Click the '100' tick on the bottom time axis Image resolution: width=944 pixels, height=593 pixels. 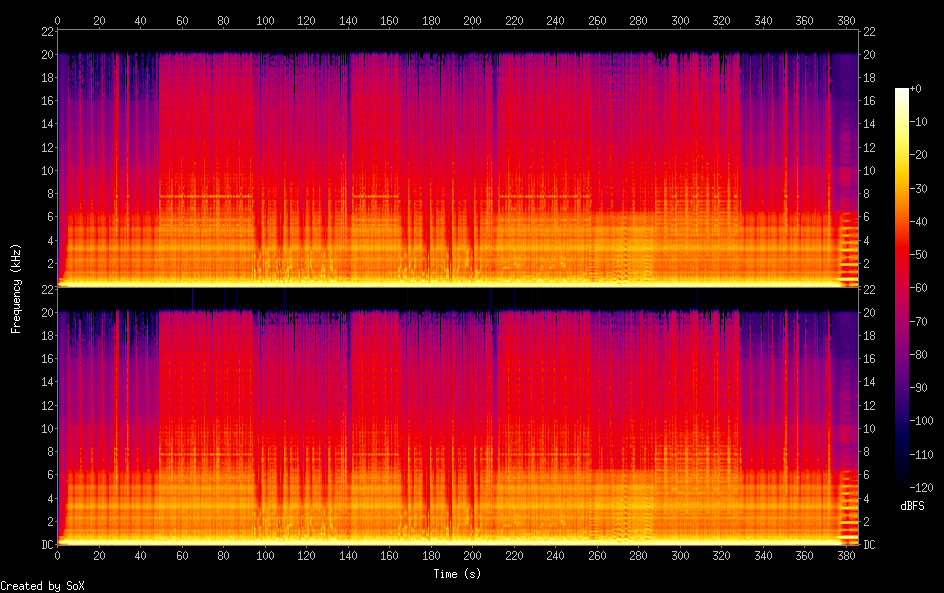pos(265,556)
